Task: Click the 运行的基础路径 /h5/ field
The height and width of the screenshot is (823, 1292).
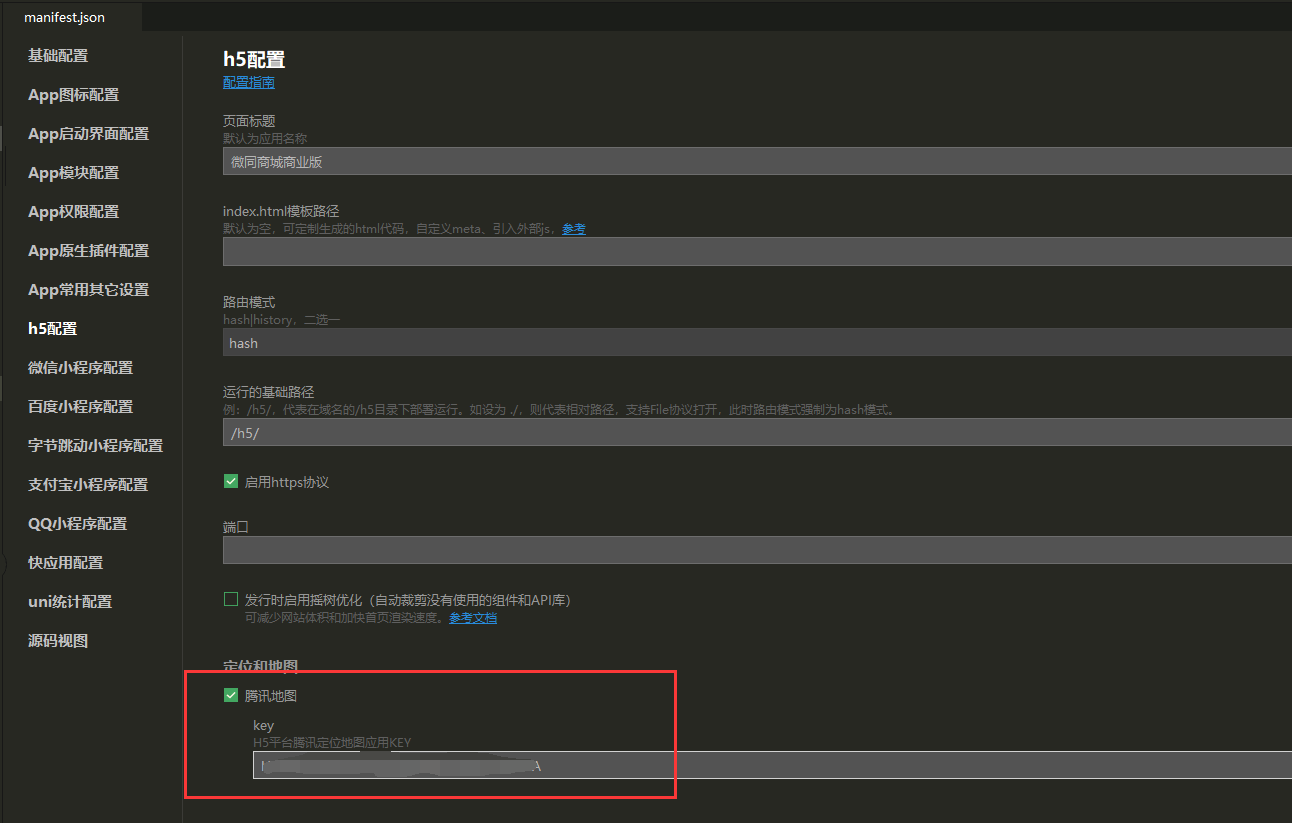Action: pos(757,433)
